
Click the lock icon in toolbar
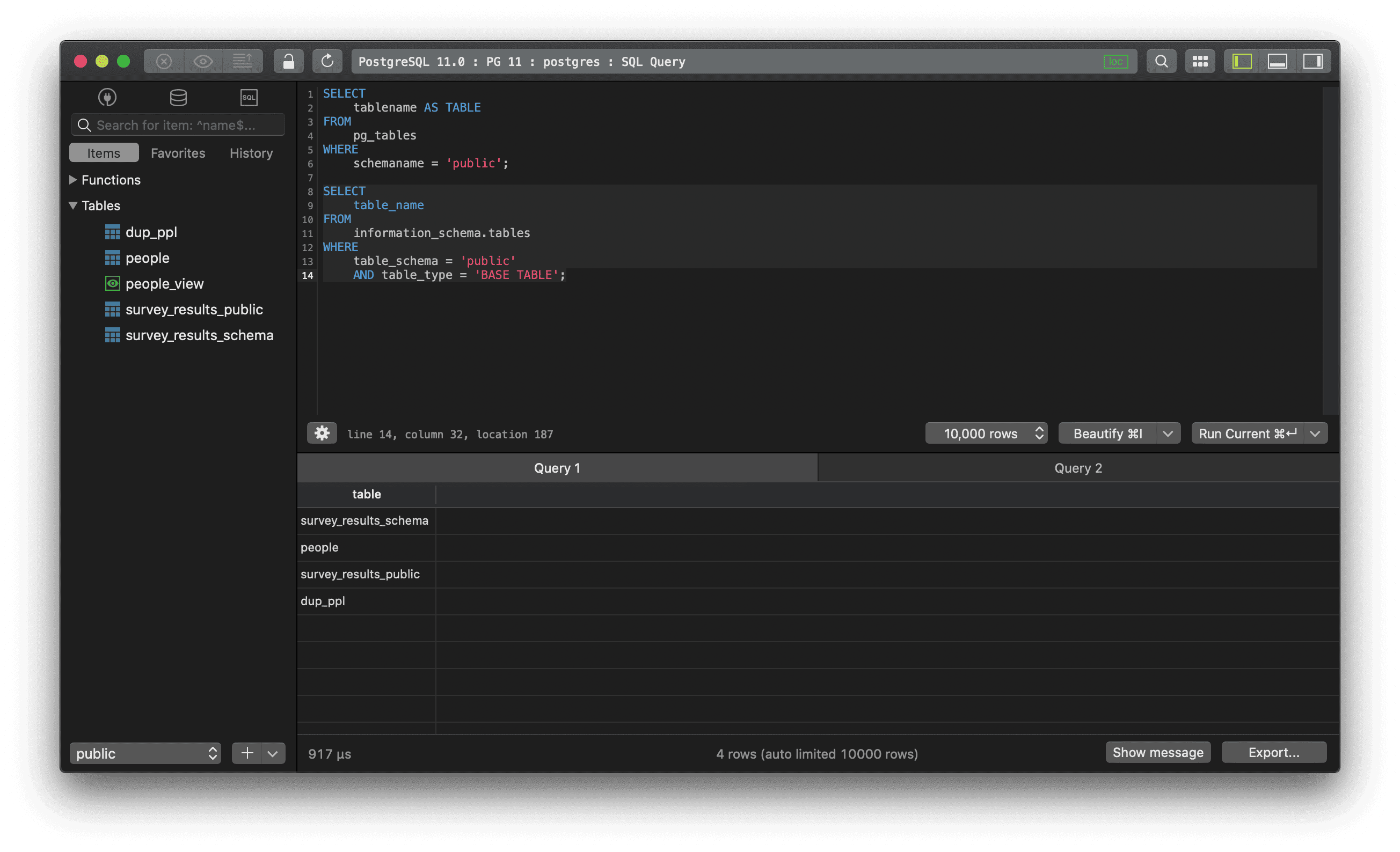289,61
